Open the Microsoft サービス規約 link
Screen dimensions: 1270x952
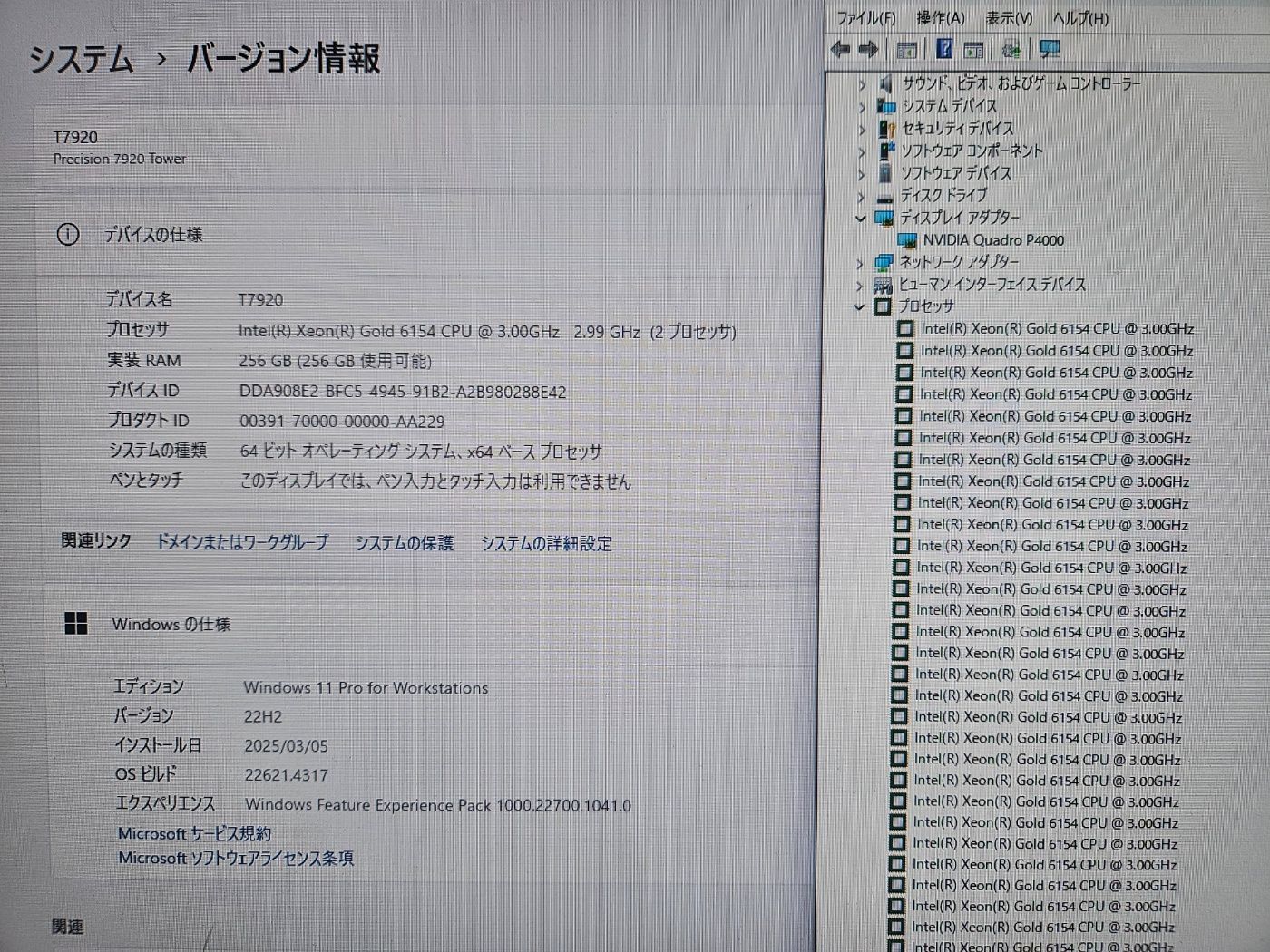coord(194,833)
